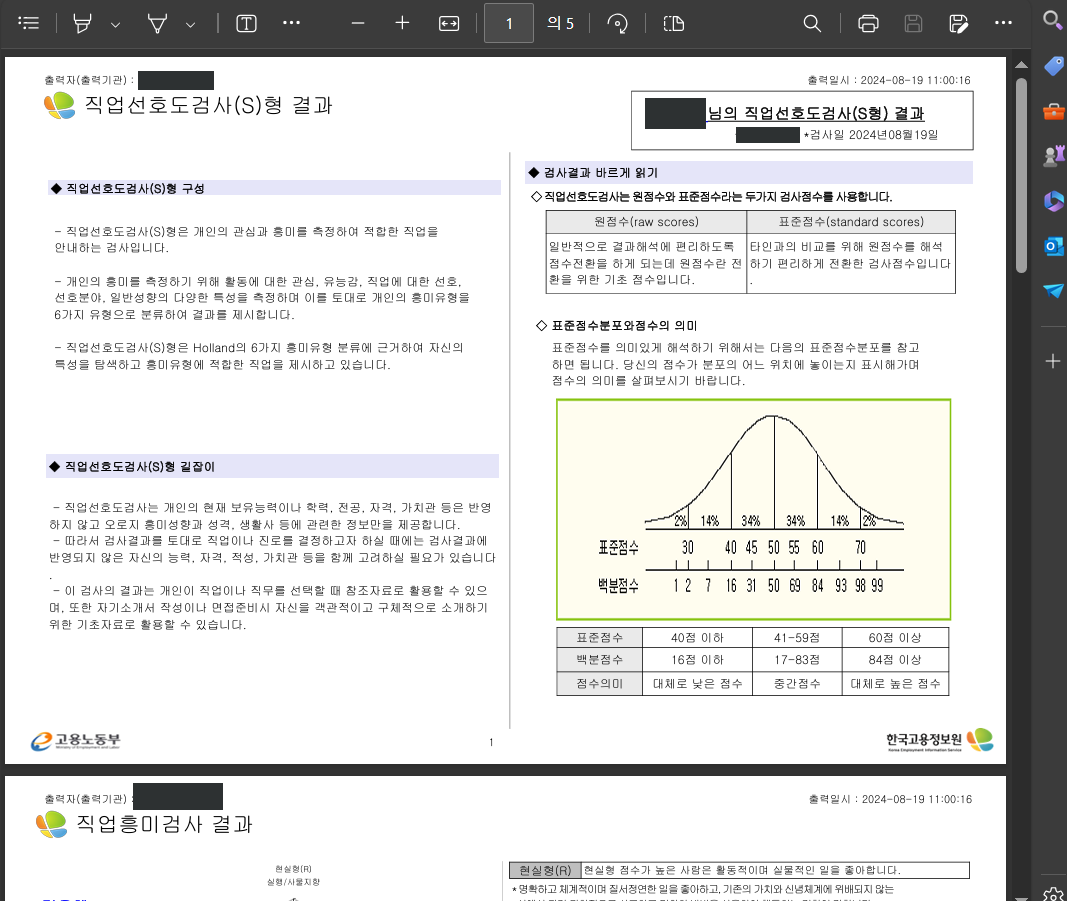Expand highlighter color options dropdown

(116, 24)
